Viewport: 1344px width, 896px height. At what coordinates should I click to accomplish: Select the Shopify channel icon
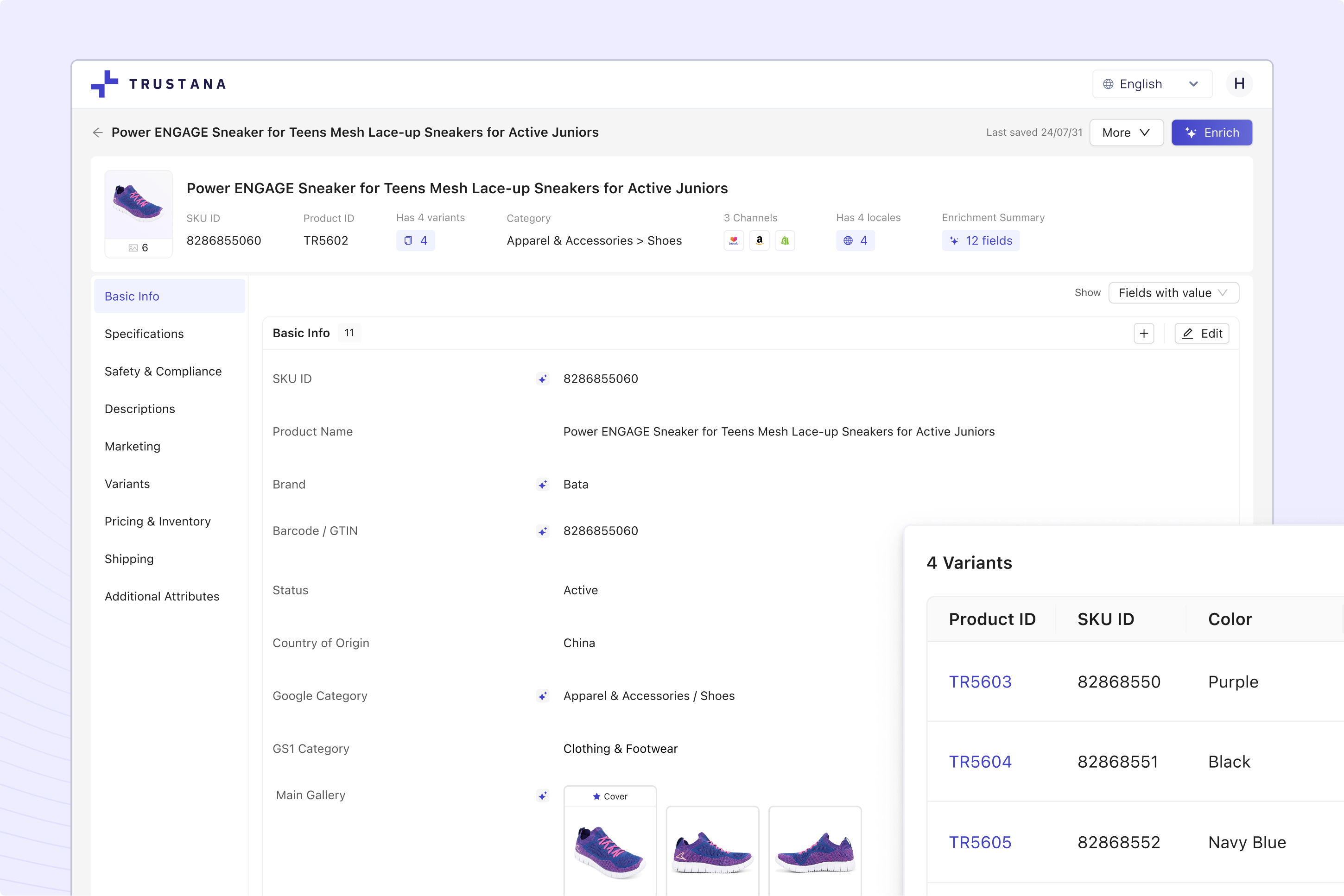785,240
